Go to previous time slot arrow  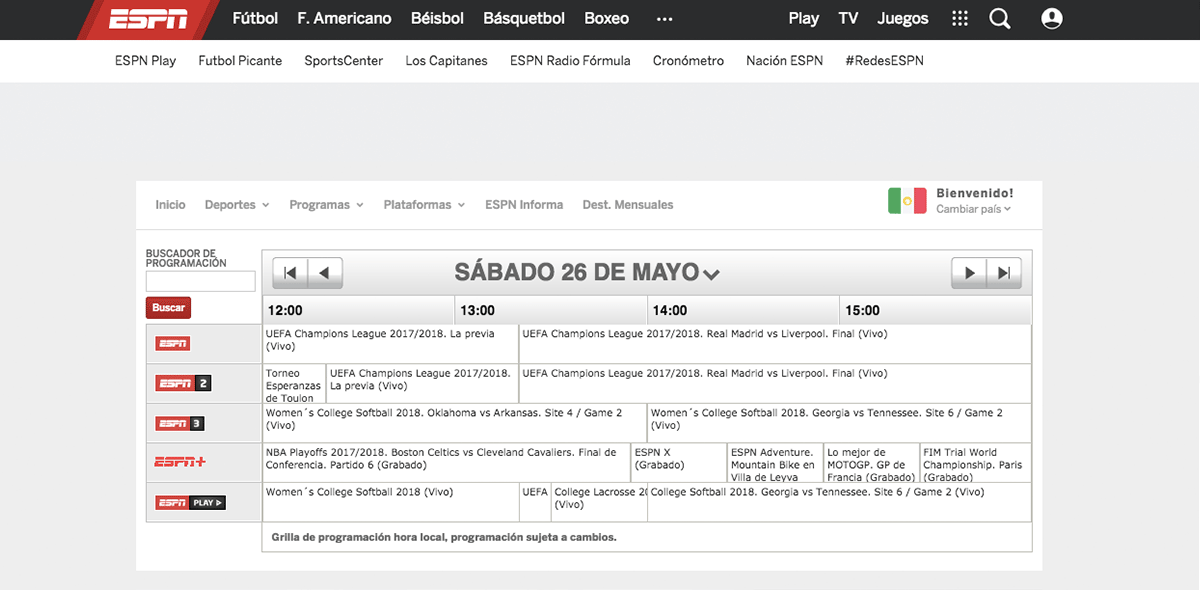[x=325, y=272]
